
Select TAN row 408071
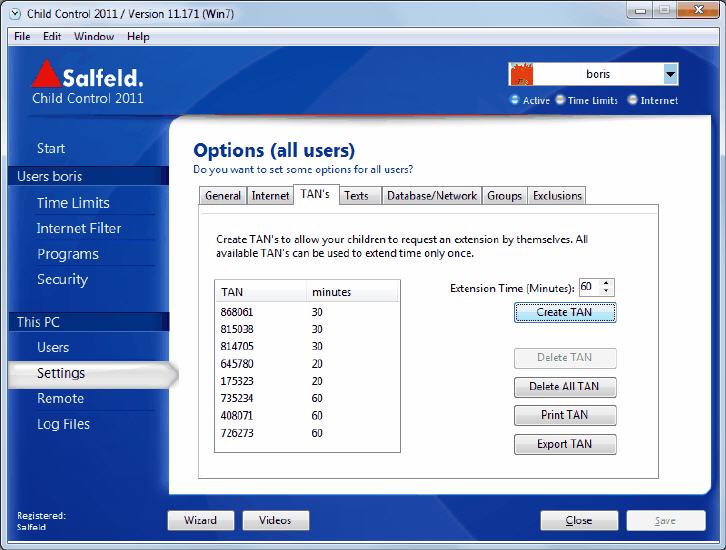click(x=307, y=416)
